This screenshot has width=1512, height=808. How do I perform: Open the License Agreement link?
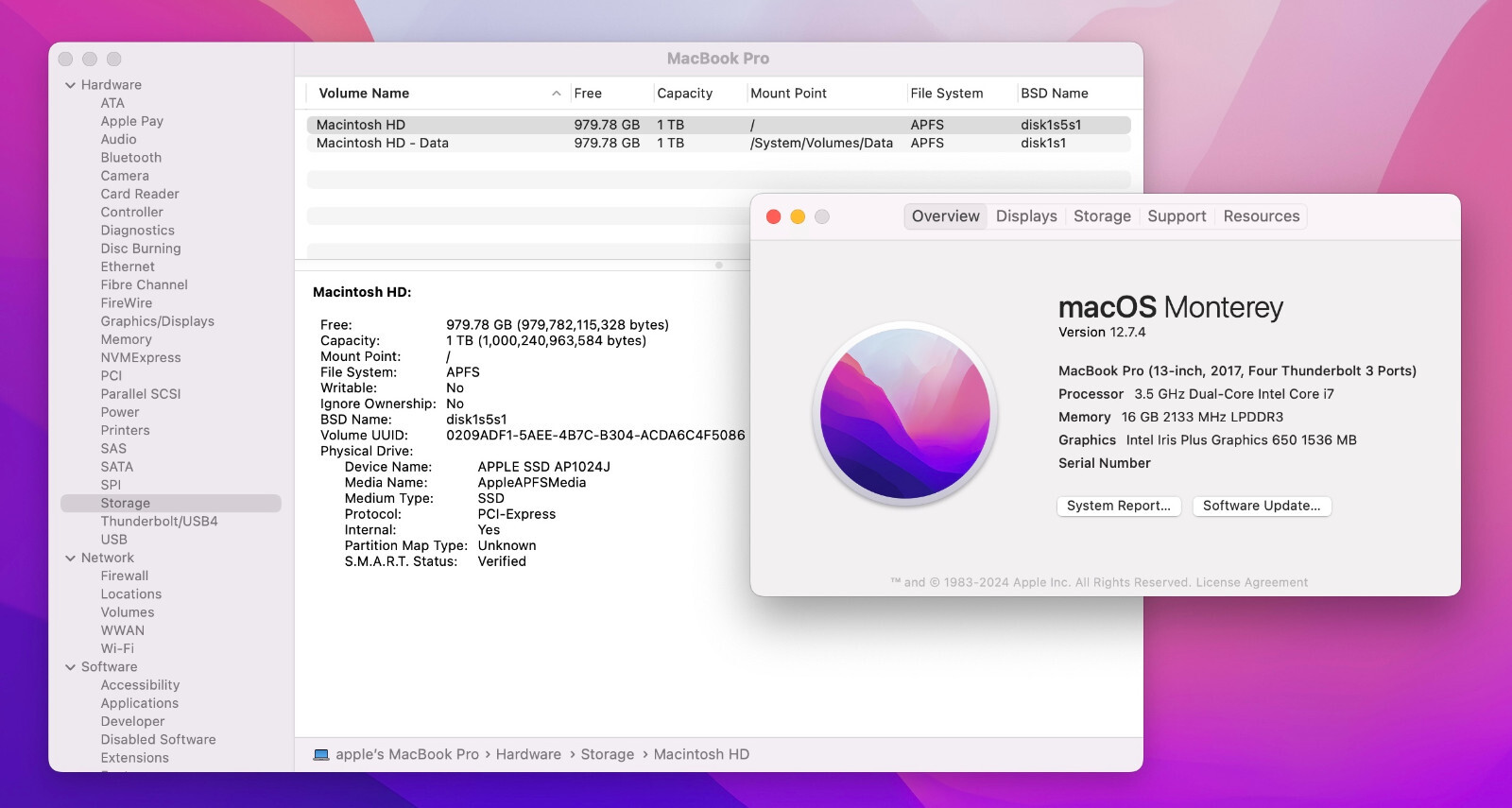1252,582
